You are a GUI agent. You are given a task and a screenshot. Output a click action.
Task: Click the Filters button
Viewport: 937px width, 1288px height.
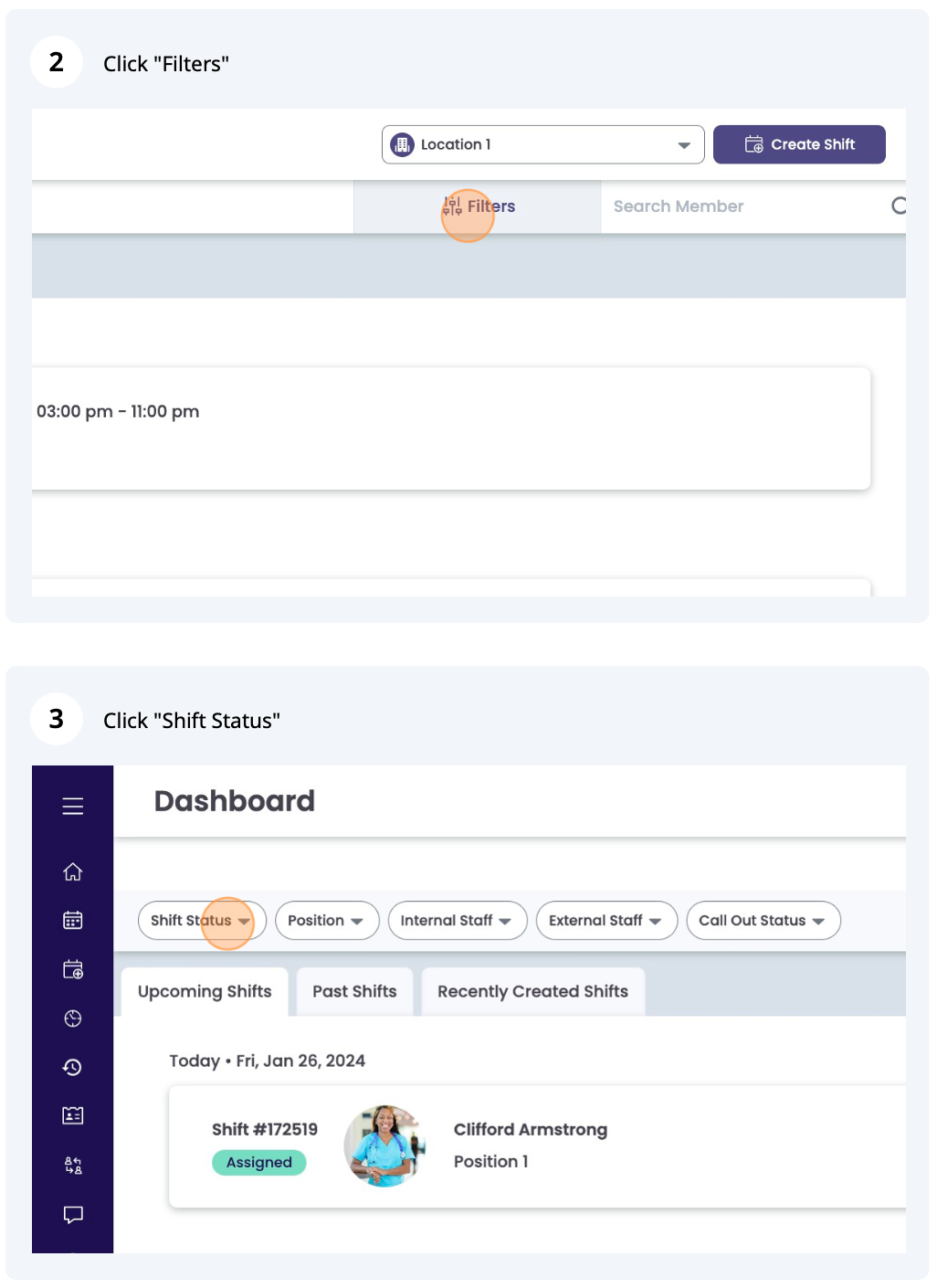tap(479, 206)
